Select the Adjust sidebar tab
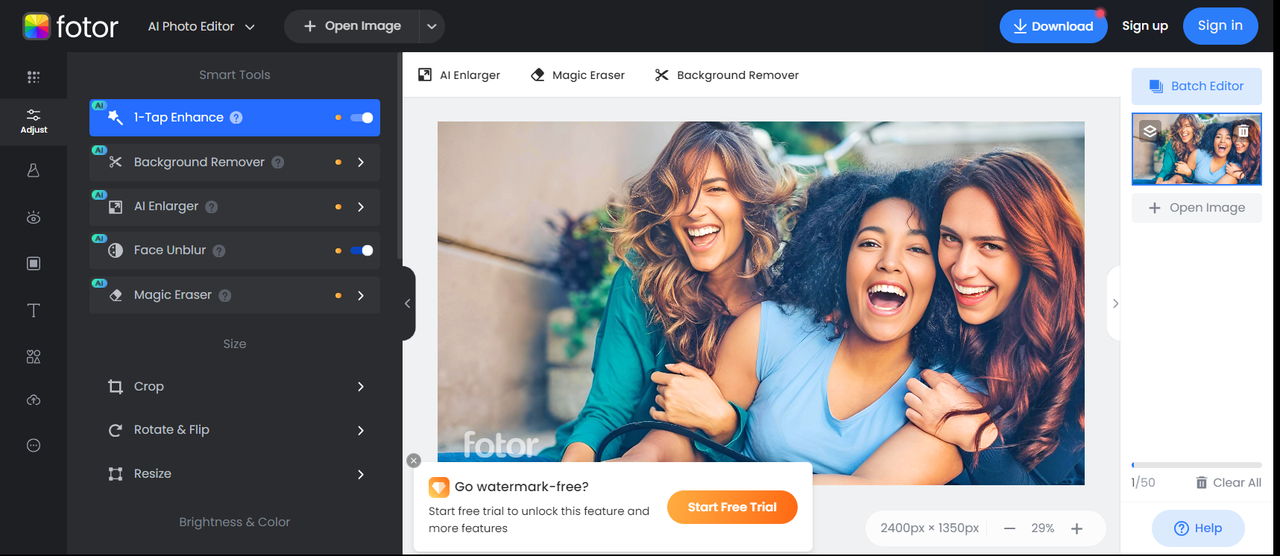Viewport: 1280px width, 556px height. click(x=33, y=122)
